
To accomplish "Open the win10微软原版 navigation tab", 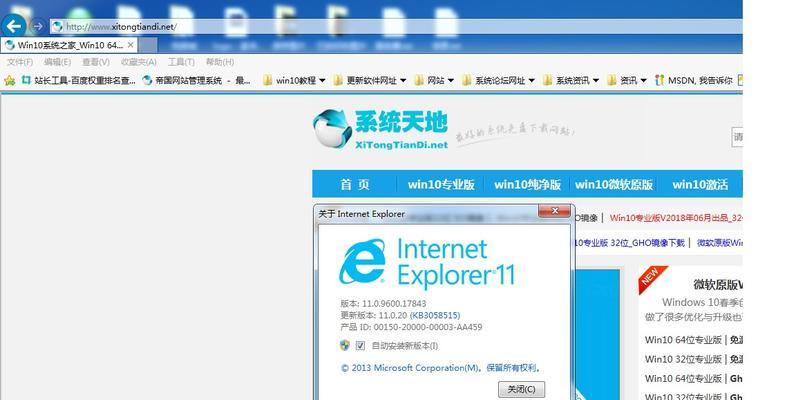I will point(614,185).
